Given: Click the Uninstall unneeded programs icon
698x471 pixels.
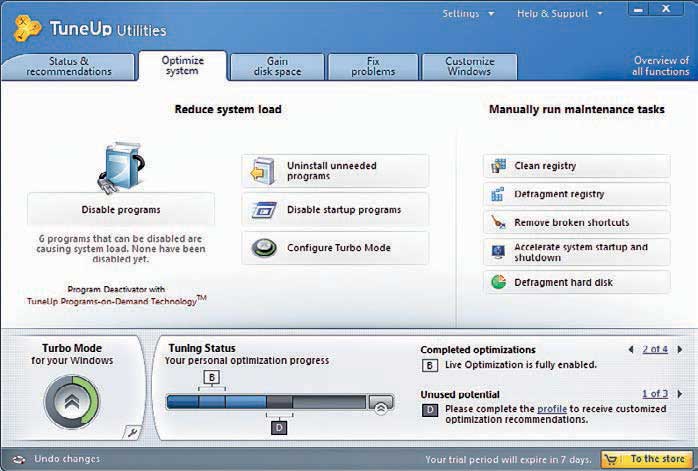Looking at the screenshot, I should click(x=263, y=171).
